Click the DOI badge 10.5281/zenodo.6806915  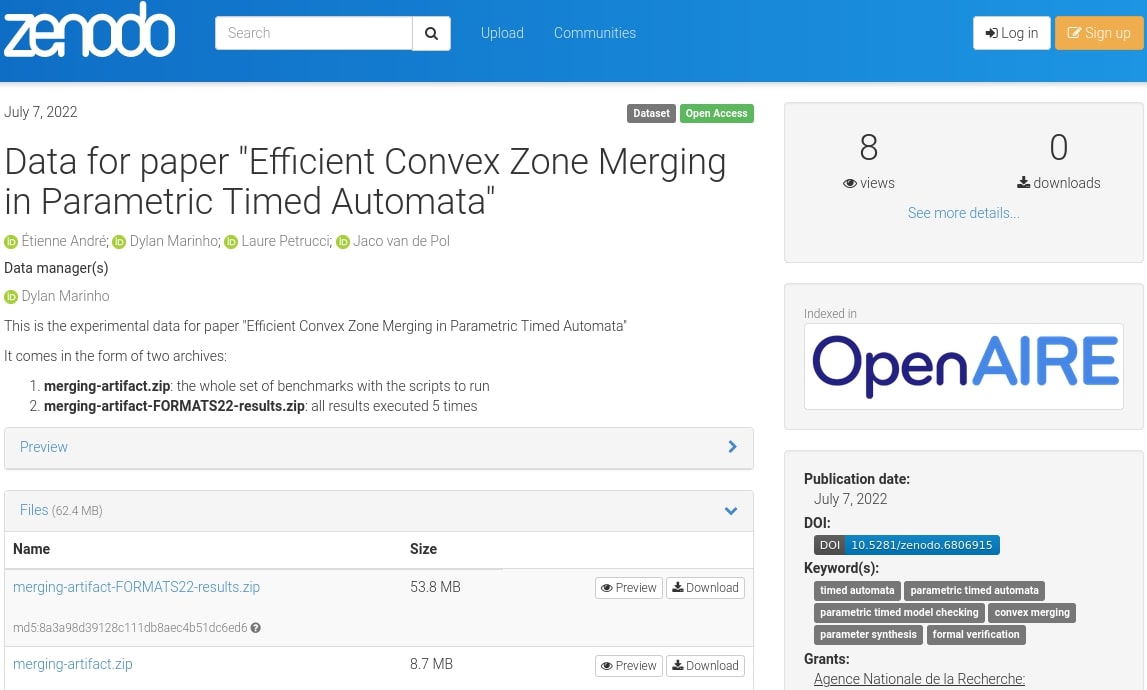906,545
